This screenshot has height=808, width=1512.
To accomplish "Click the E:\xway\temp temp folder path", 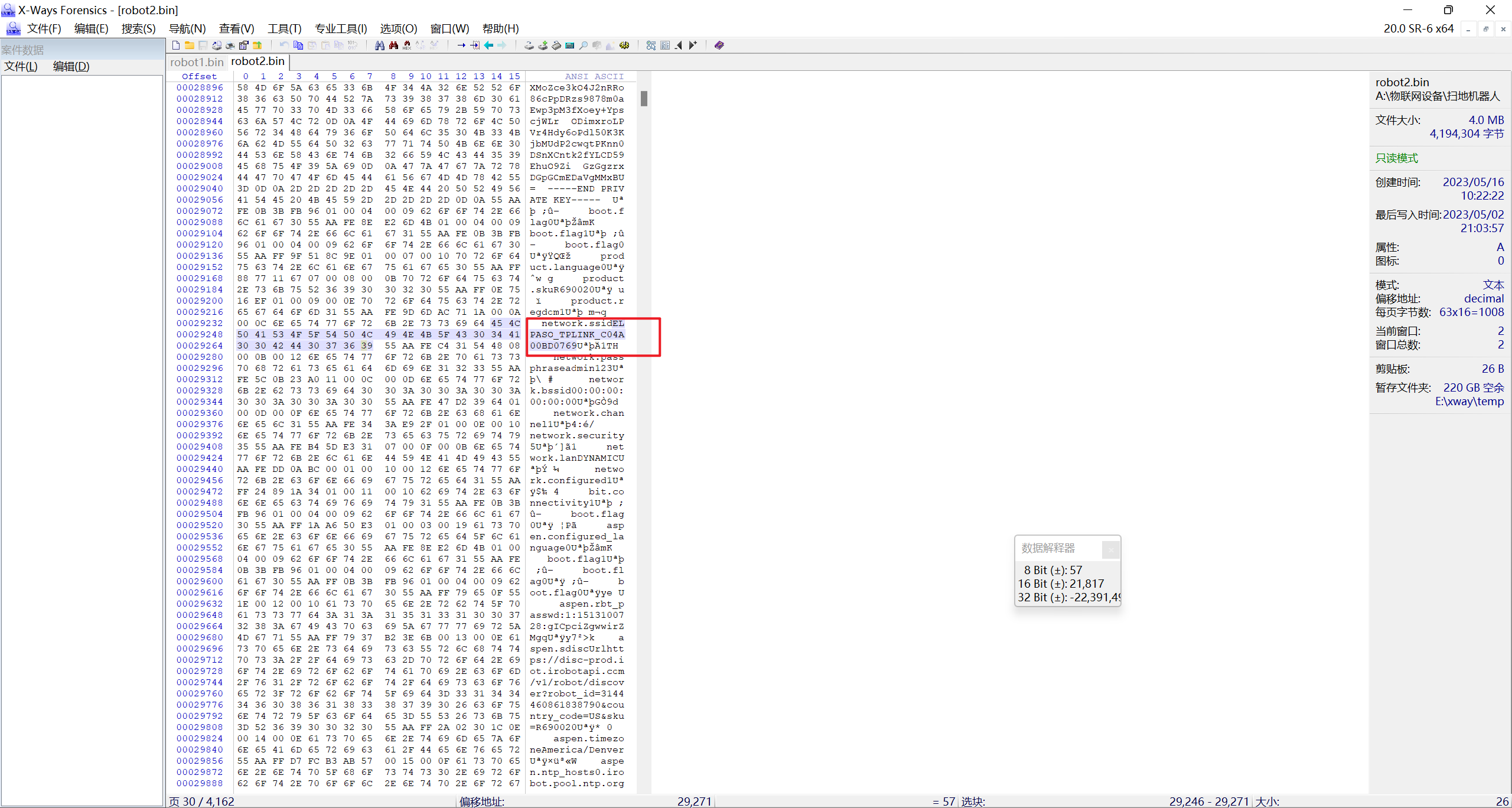I will [x=1469, y=401].
